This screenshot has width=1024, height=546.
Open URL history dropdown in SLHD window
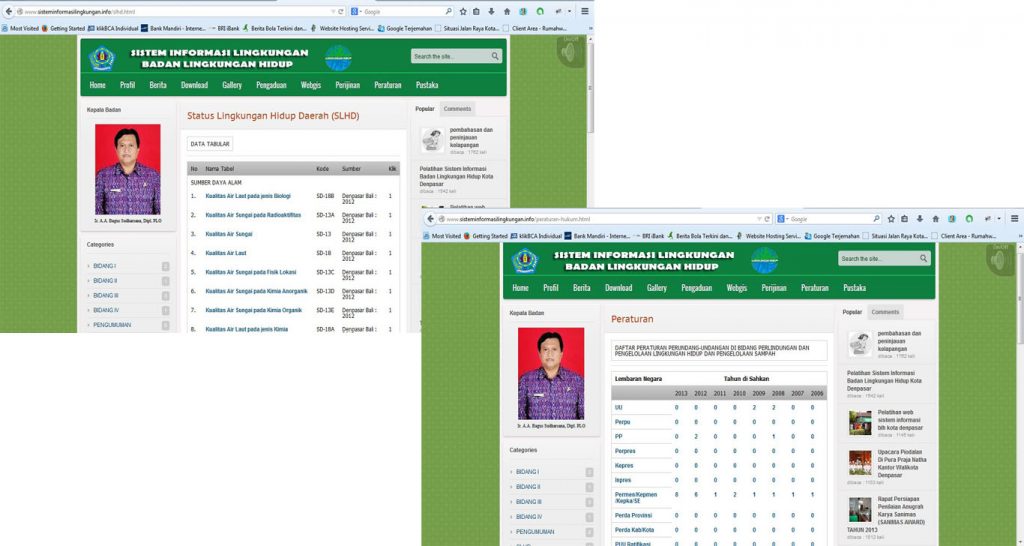(x=332, y=12)
